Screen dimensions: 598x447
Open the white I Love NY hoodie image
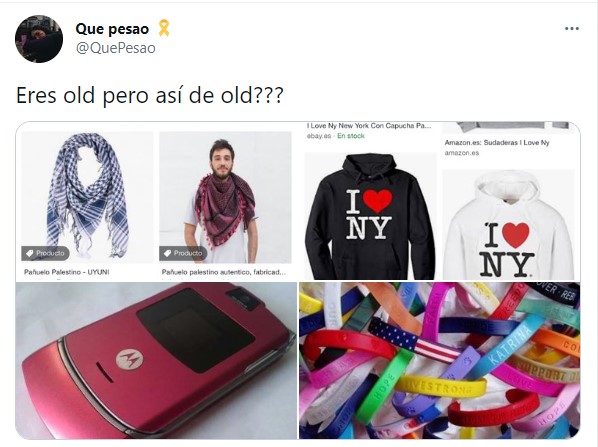(508, 225)
